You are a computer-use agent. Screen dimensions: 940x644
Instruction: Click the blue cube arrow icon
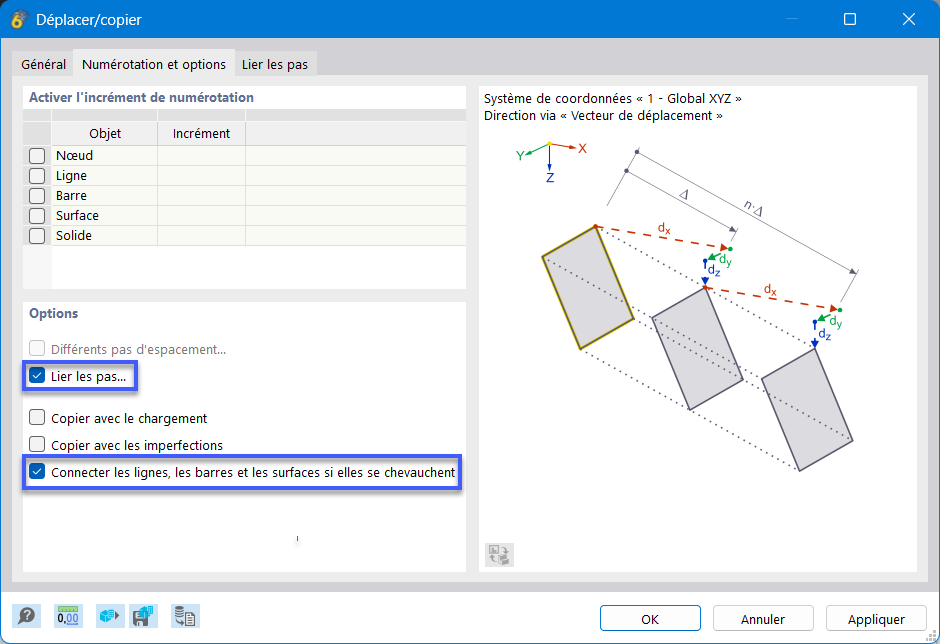click(110, 616)
